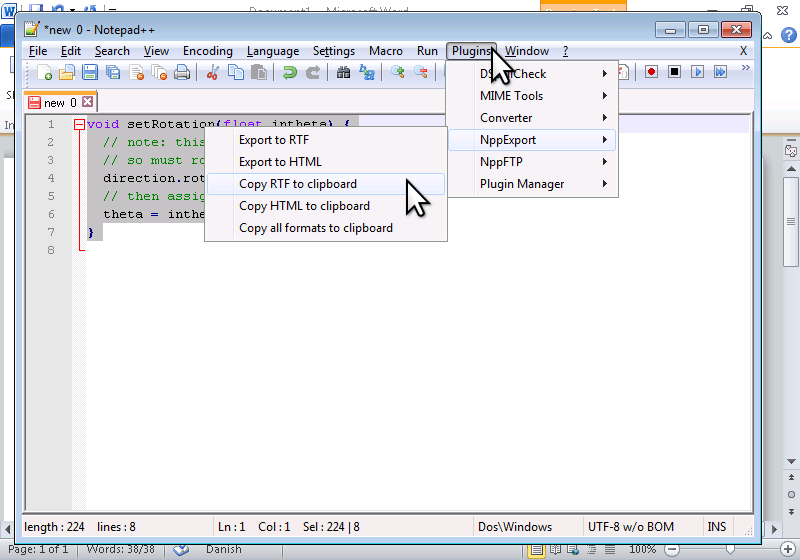Click the Close document toolbar icon
This screenshot has width=800, height=560.
click(136, 72)
